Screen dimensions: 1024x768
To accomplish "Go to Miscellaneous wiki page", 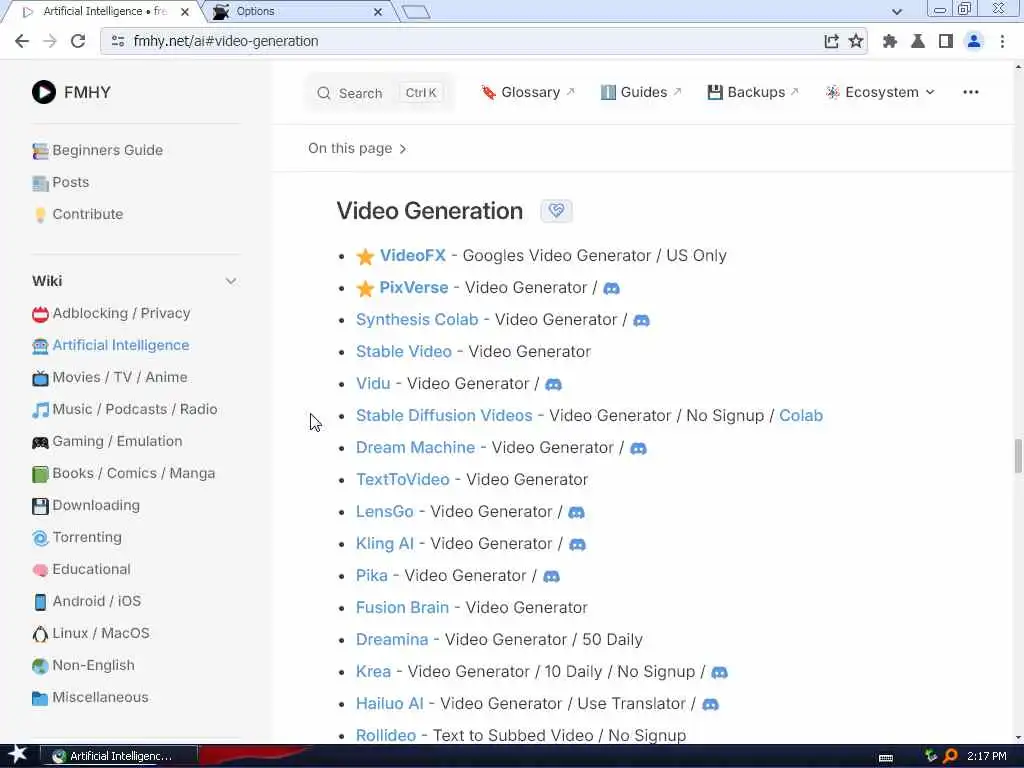I will click(x=90, y=697).
